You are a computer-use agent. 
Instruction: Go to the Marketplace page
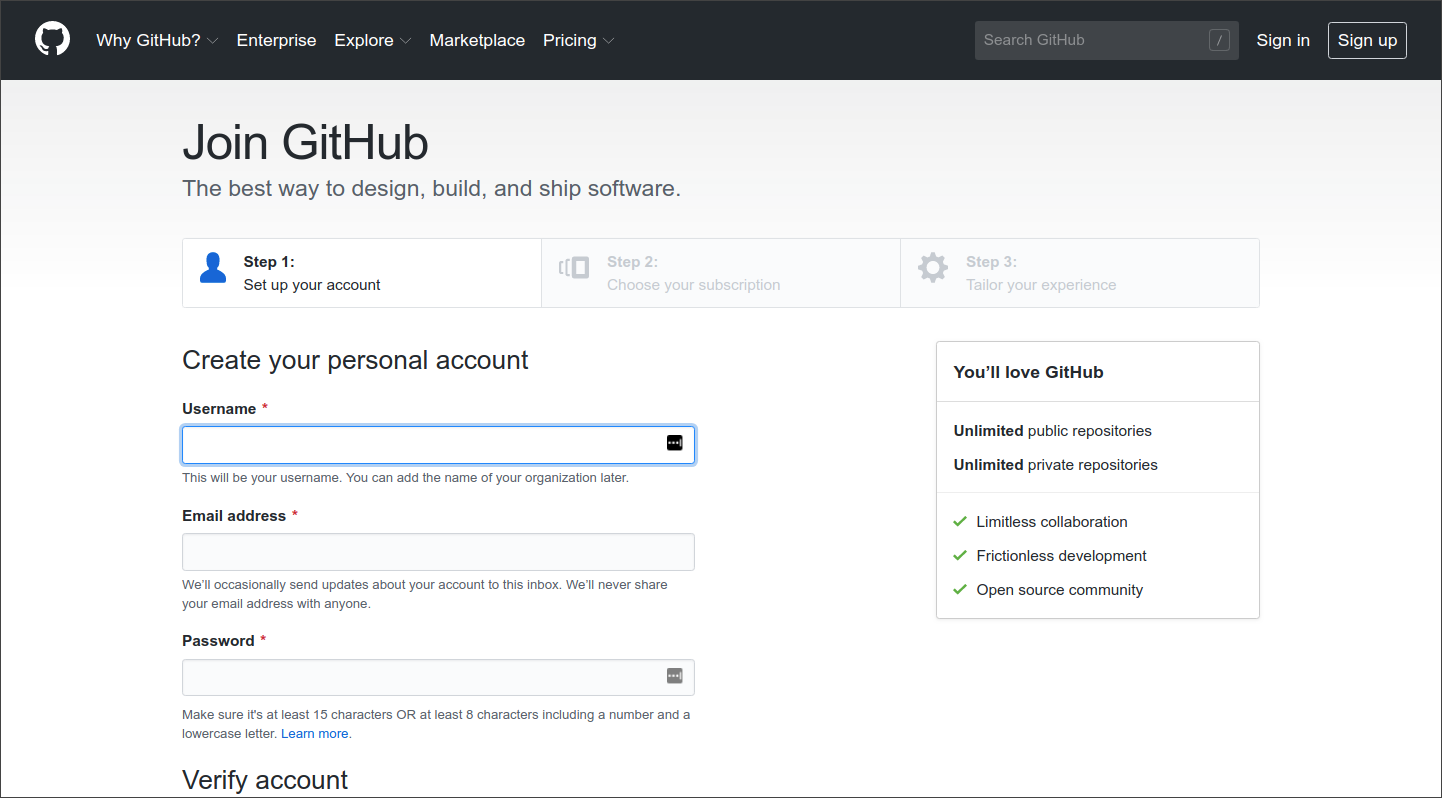[477, 40]
